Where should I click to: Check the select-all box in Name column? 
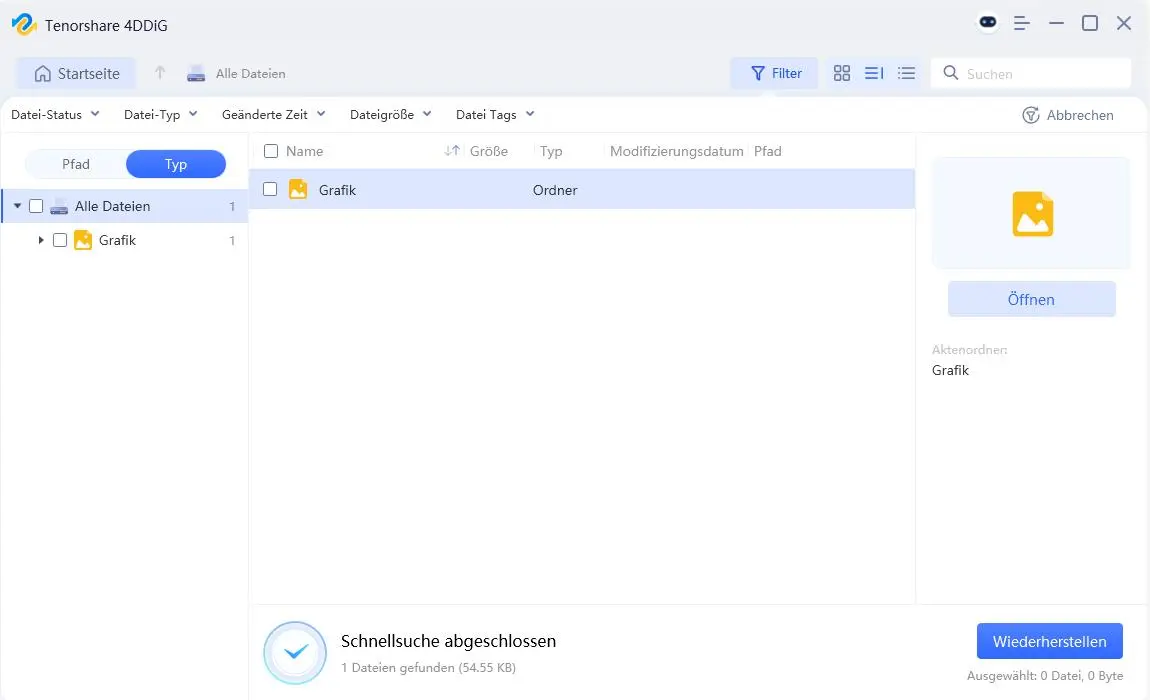tap(269, 151)
